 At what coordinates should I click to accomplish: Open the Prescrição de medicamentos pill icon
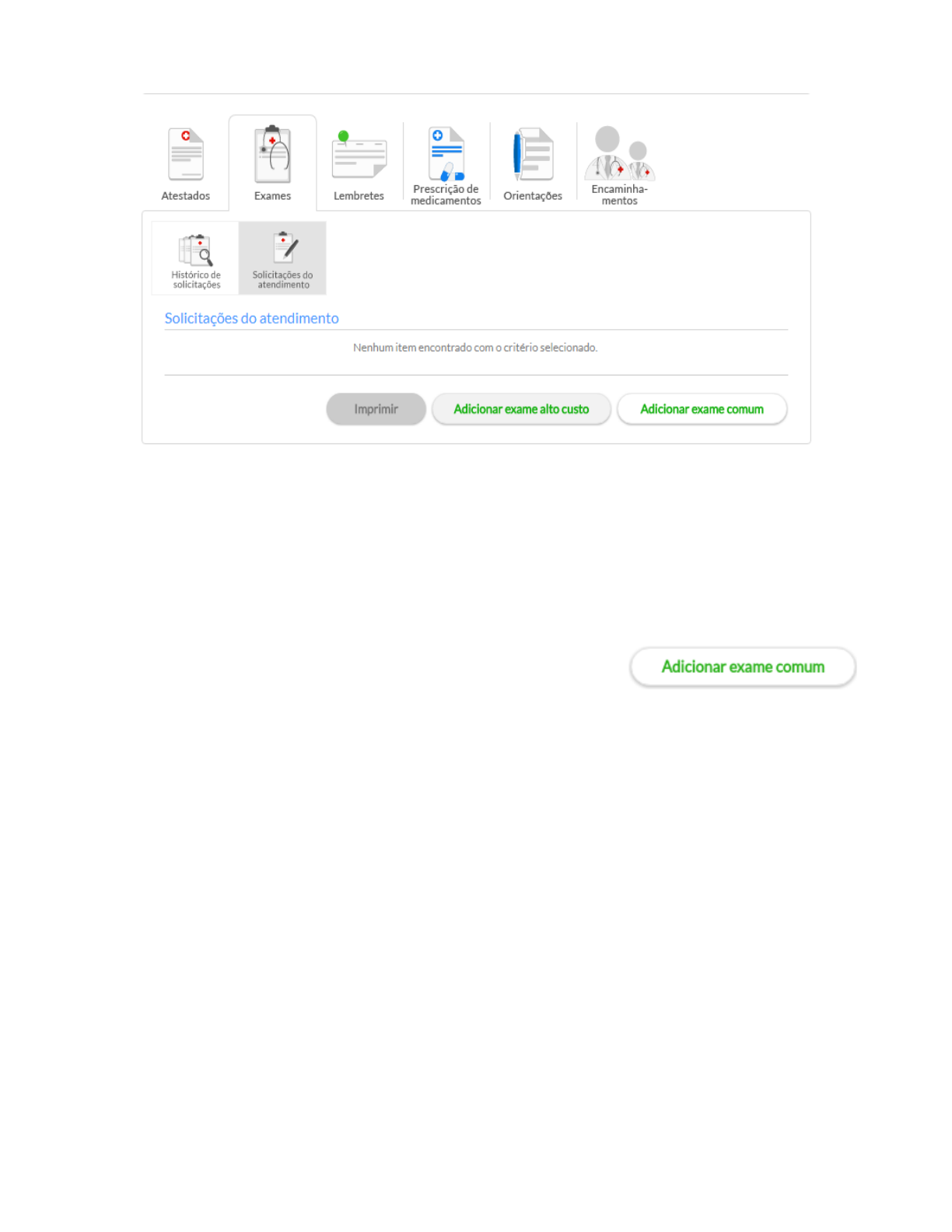pyautogui.click(x=446, y=154)
